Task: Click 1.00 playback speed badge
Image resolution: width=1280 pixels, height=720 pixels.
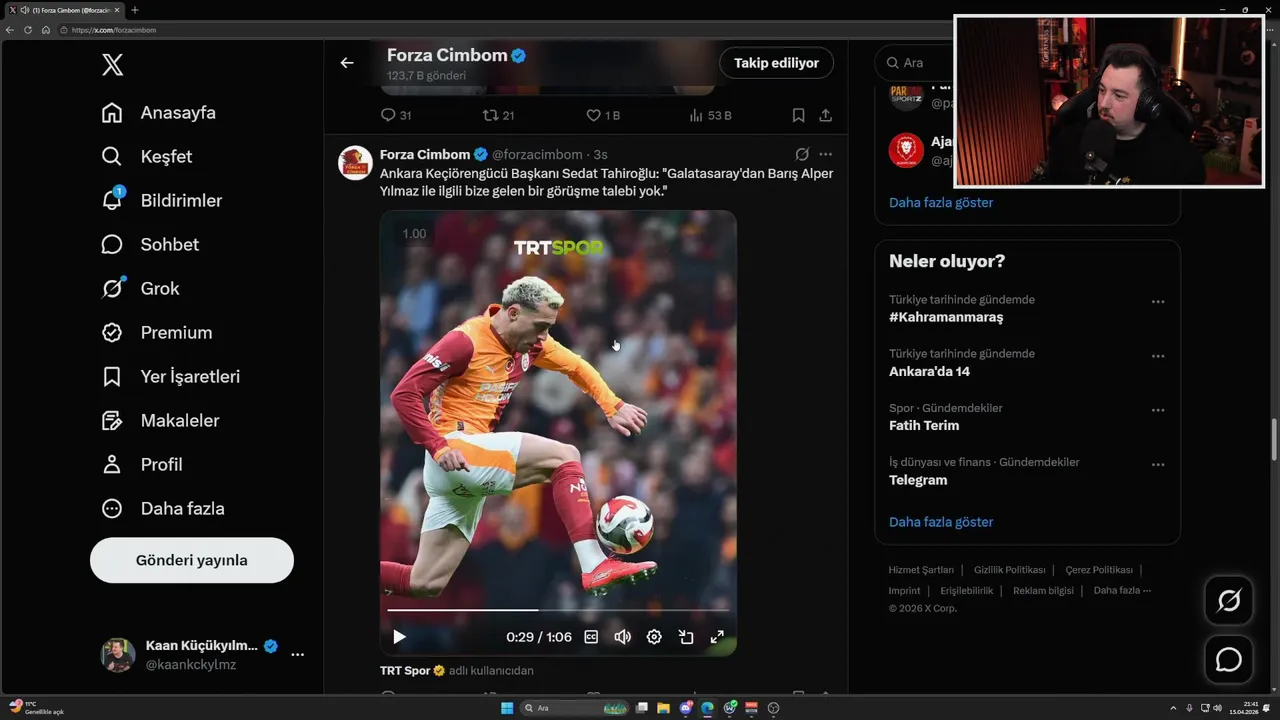Action: pyautogui.click(x=414, y=234)
